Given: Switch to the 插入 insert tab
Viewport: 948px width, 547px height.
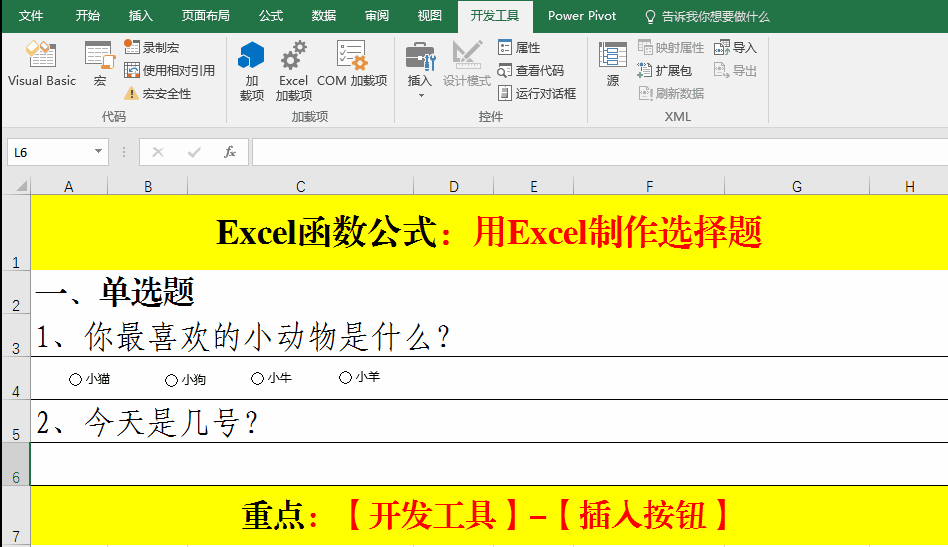Looking at the screenshot, I should (140, 16).
